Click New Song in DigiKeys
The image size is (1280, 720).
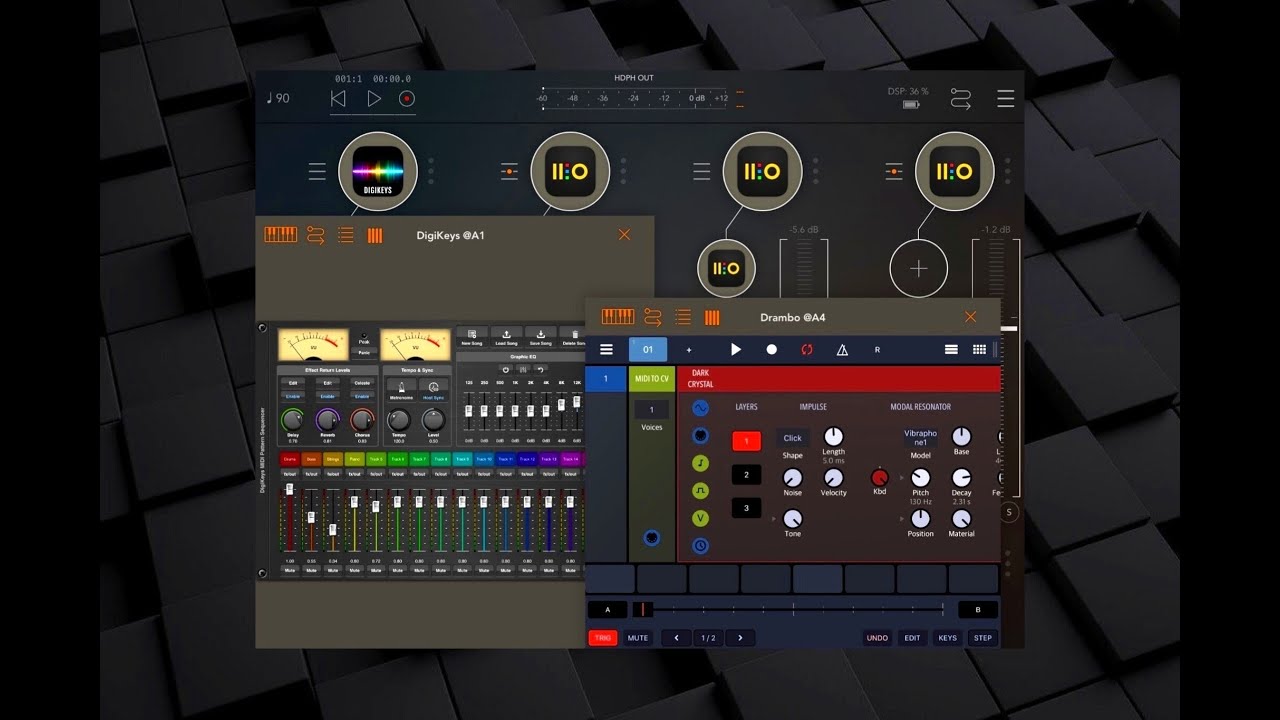click(472, 336)
